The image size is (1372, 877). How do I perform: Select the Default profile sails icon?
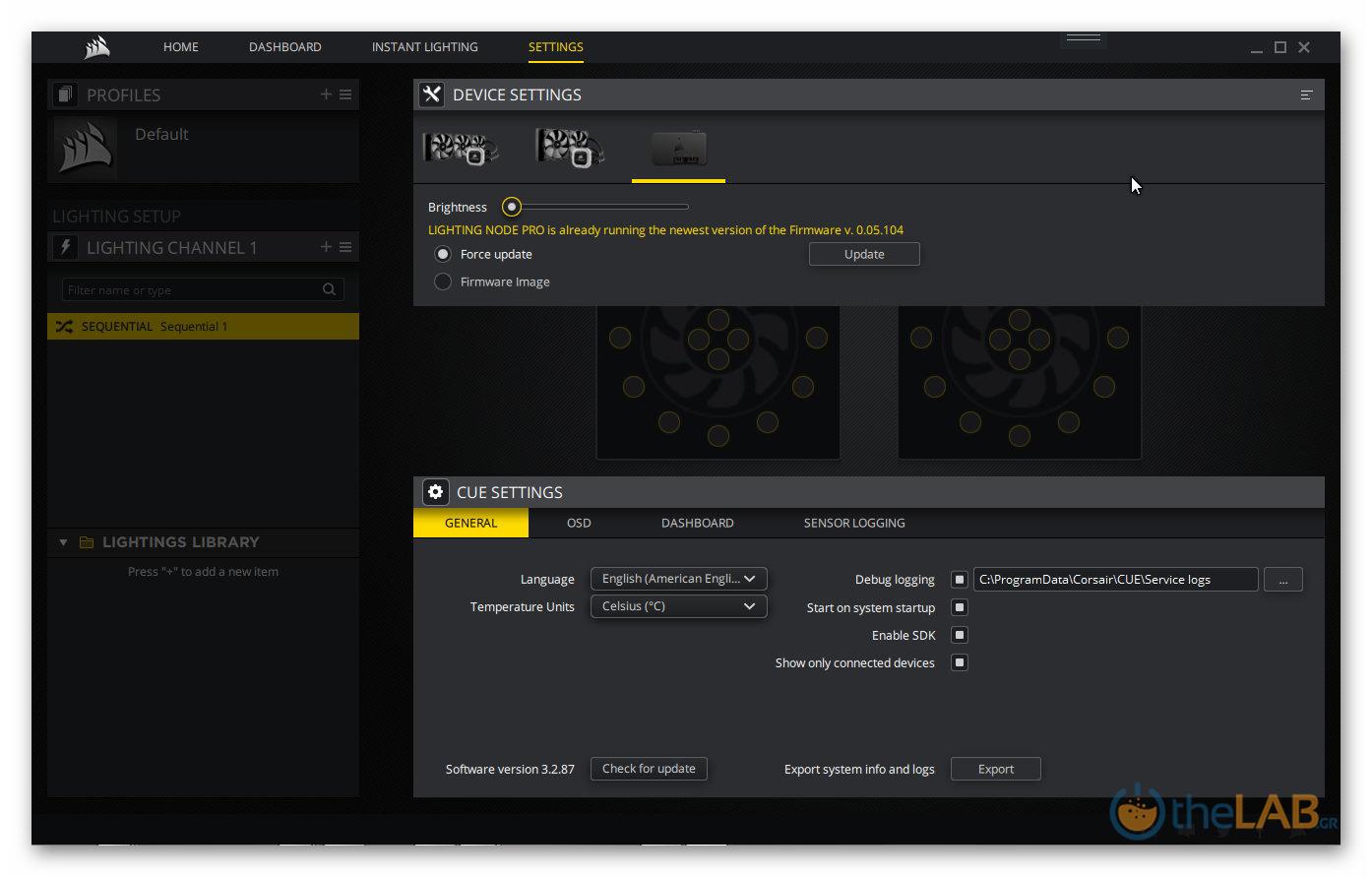pos(85,148)
